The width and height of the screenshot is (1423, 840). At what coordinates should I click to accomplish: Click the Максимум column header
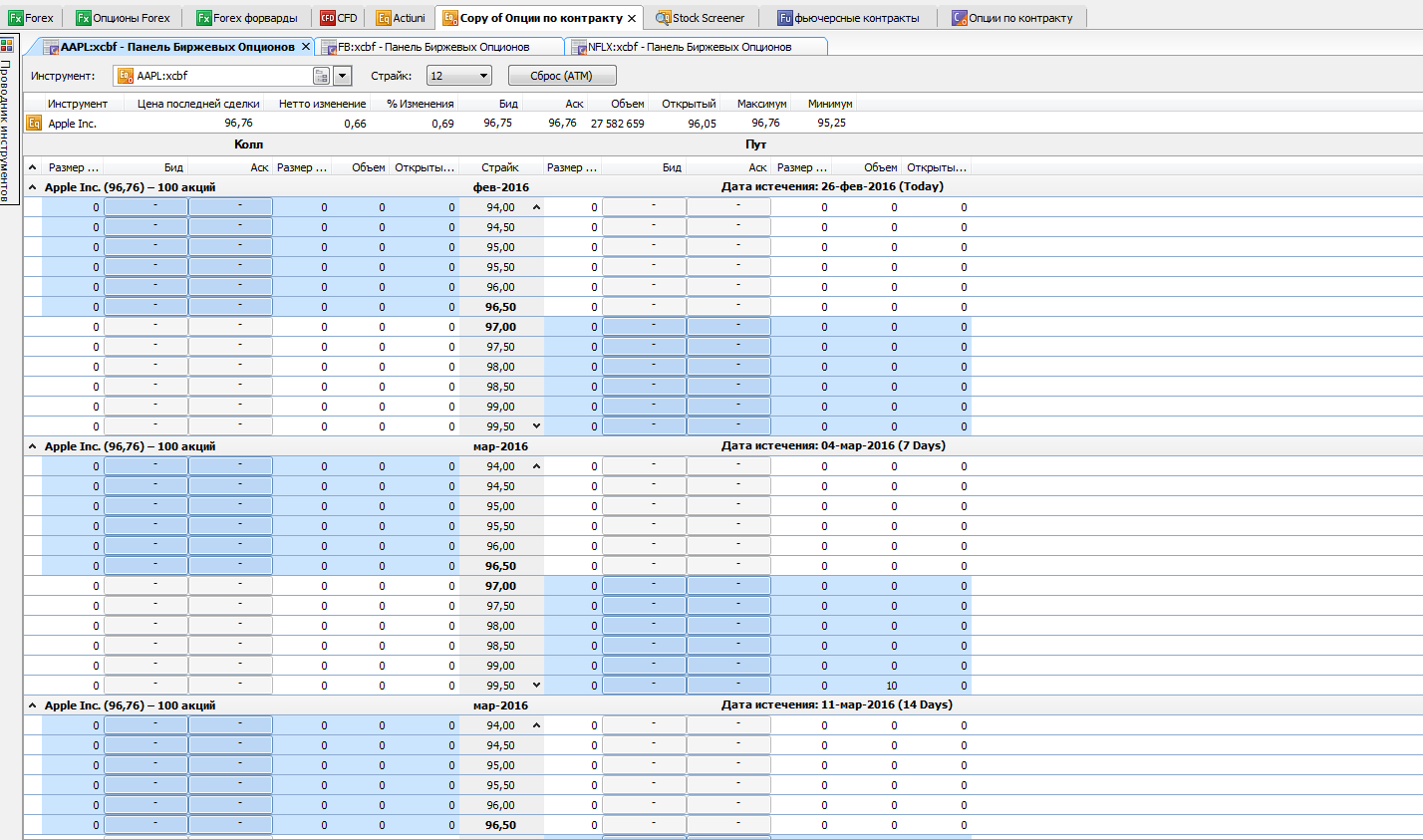[x=761, y=104]
